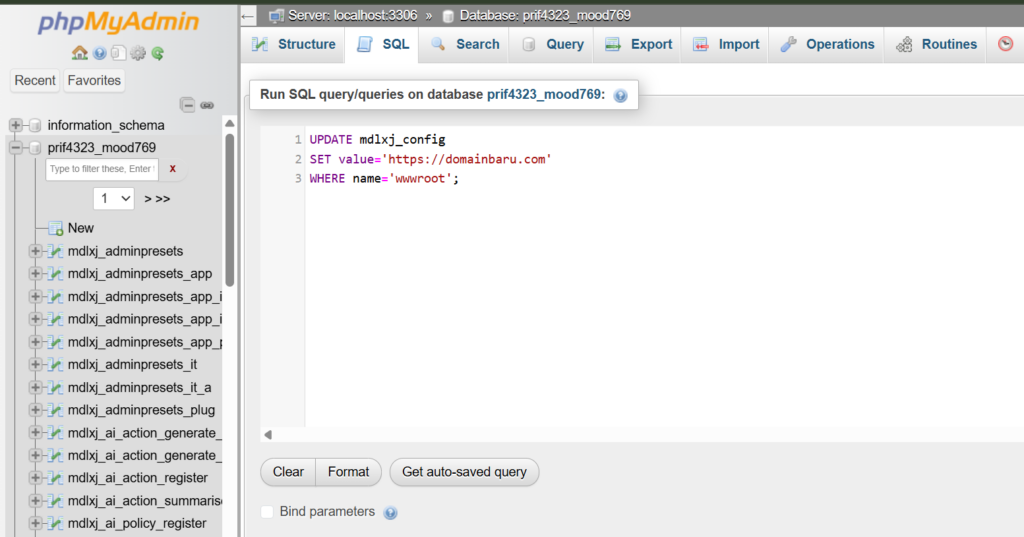Expand the mdlxj_adminpresets_plug table node
Viewport: 1024px width, 537px height.
coord(36,410)
